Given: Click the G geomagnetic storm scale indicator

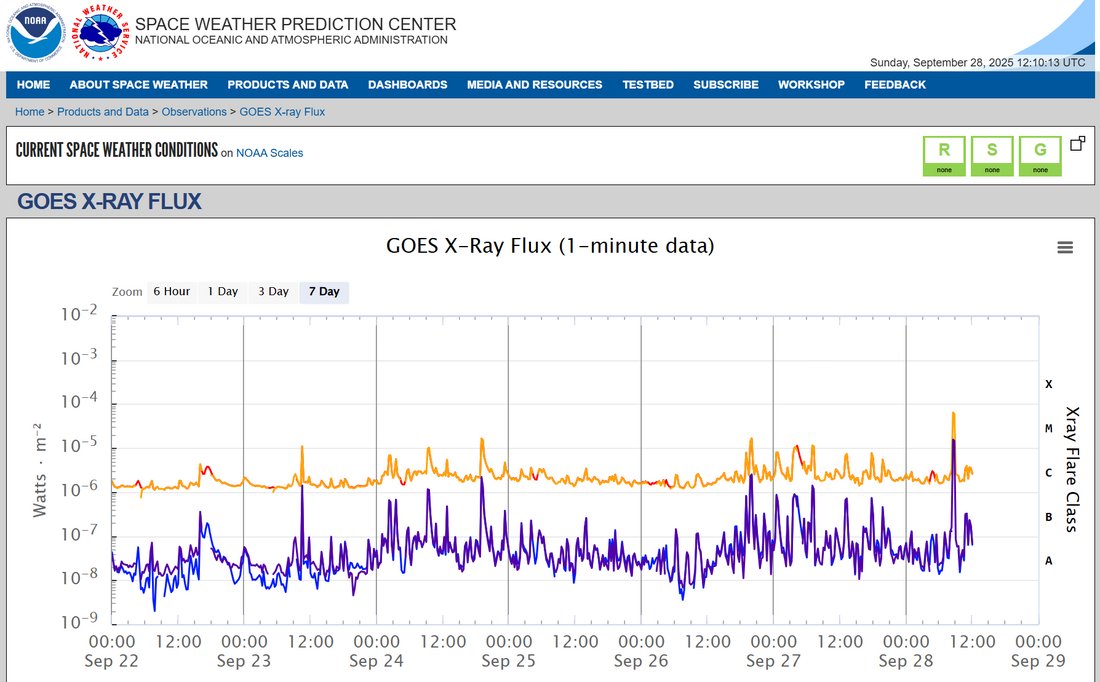Looking at the screenshot, I should (x=1040, y=156).
